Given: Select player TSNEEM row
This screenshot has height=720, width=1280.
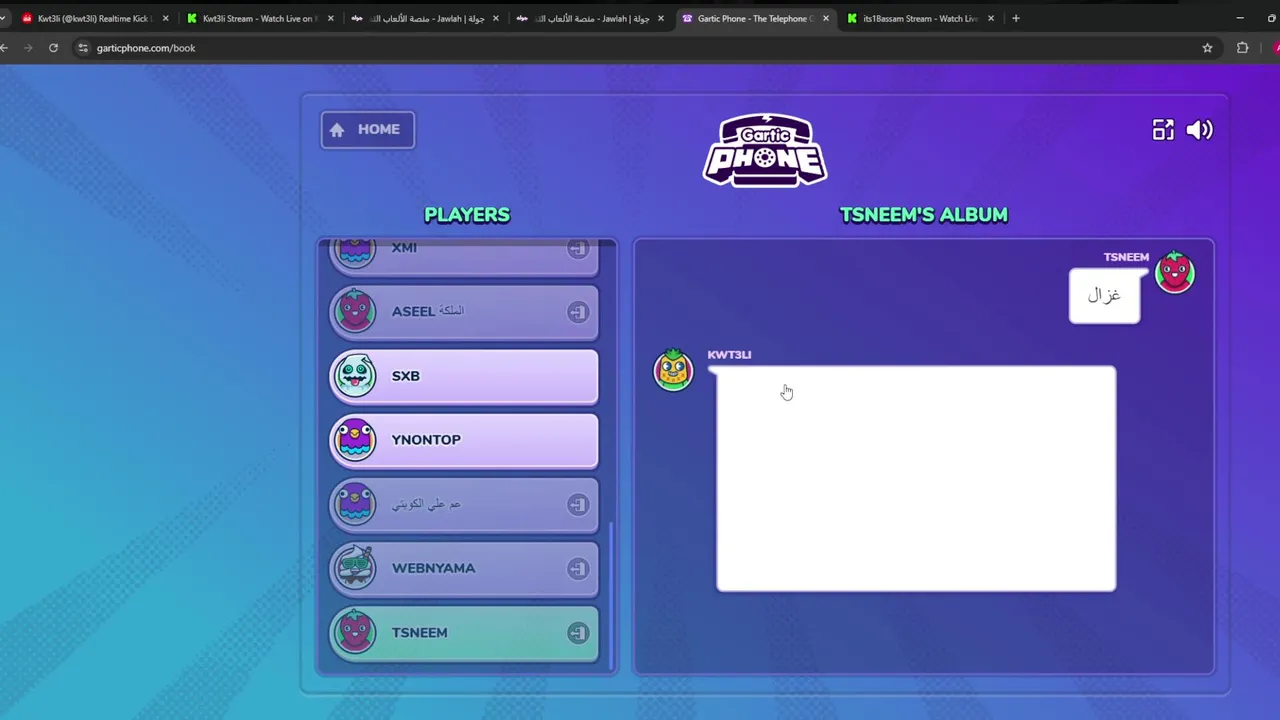Looking at the screenshot, I should pyautogui.click(x=464, y=632).
